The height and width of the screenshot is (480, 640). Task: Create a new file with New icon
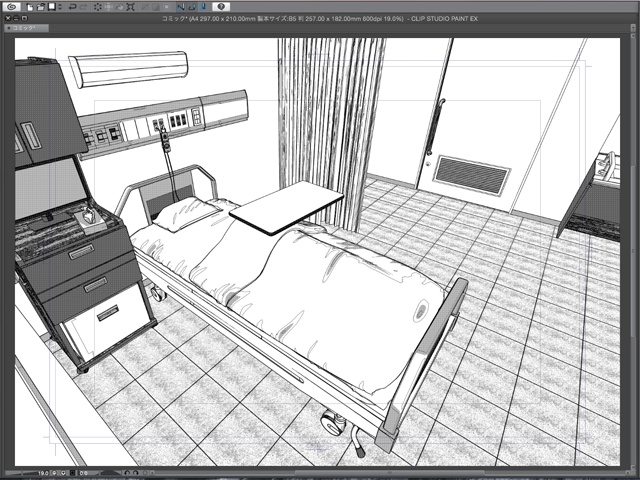click(x=30, y=7)
